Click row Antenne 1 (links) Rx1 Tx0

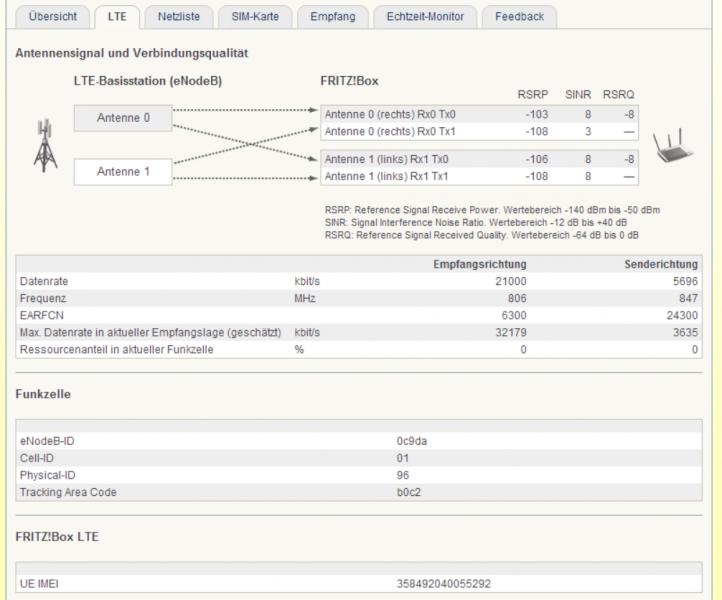[479, 159]
